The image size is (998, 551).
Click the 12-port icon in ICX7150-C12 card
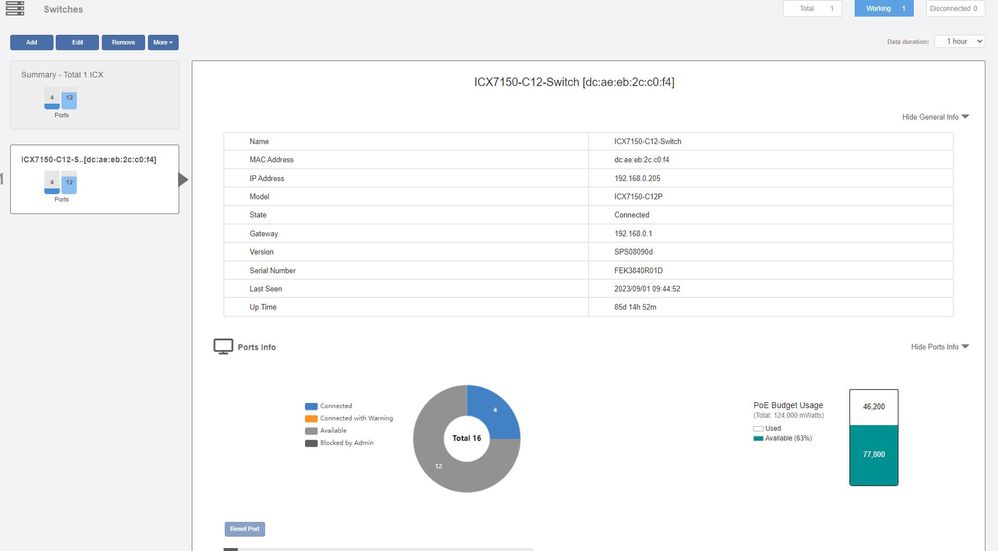point(69,184)
